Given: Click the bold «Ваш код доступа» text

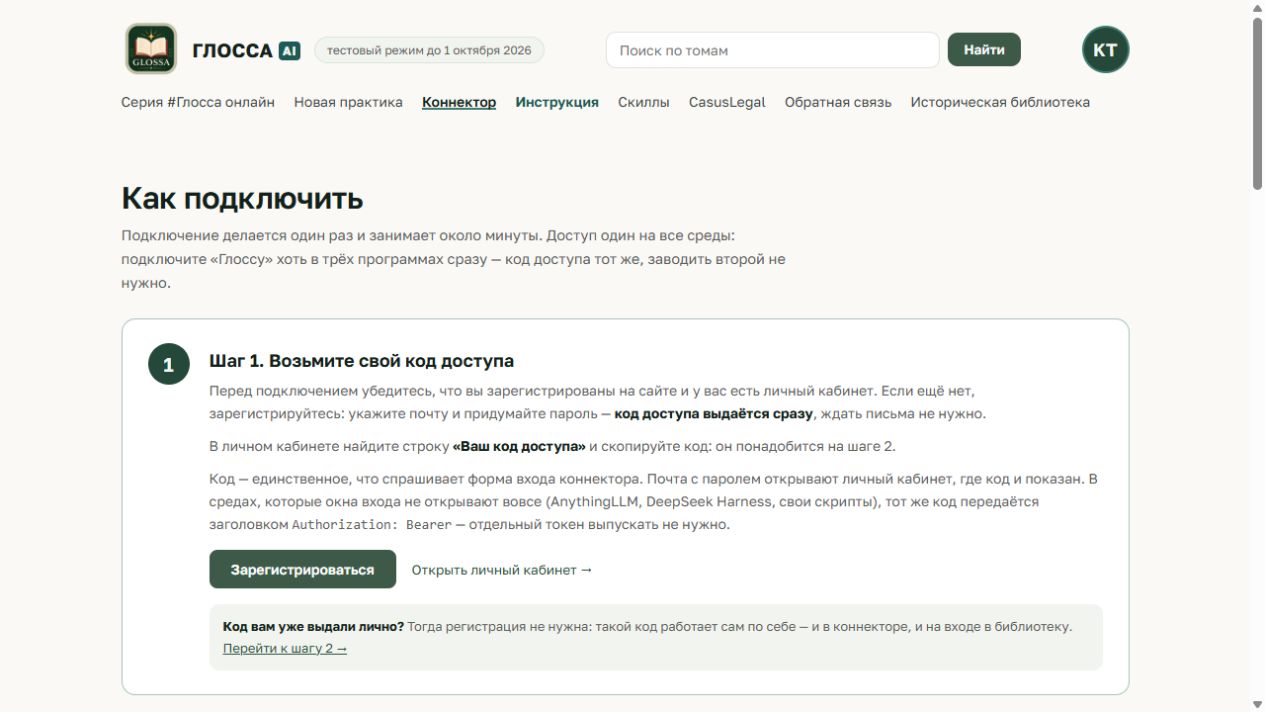Looking at the screenshot, I should coord(519,446).
